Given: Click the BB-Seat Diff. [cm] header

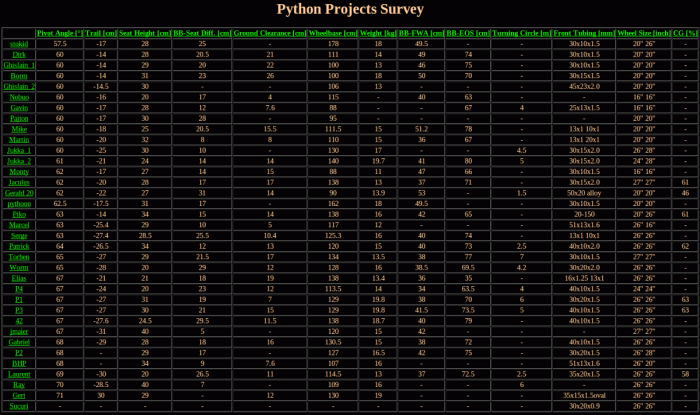Looking at the screenshot, I should [202, 33].
